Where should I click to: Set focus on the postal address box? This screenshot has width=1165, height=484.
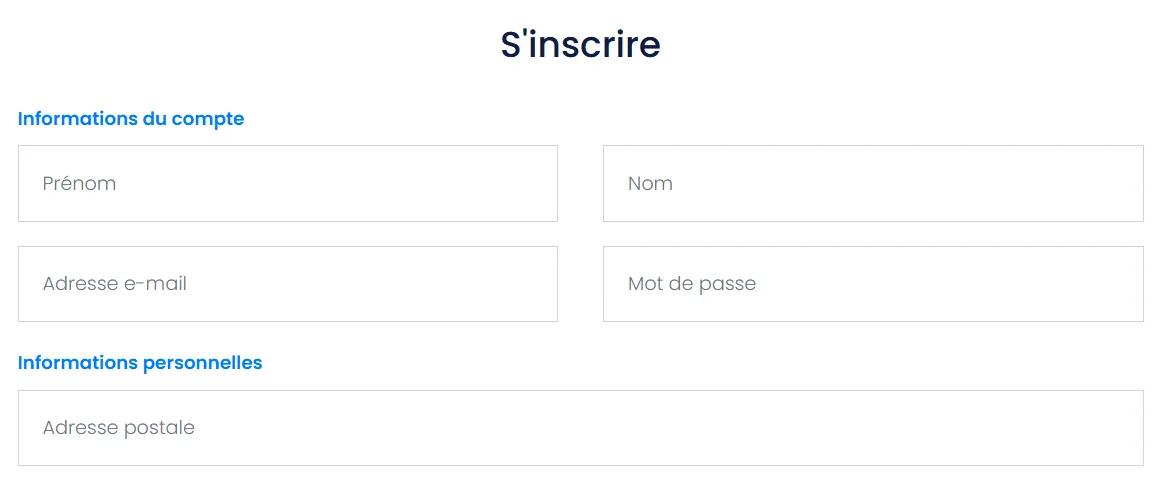coord(580,428)
